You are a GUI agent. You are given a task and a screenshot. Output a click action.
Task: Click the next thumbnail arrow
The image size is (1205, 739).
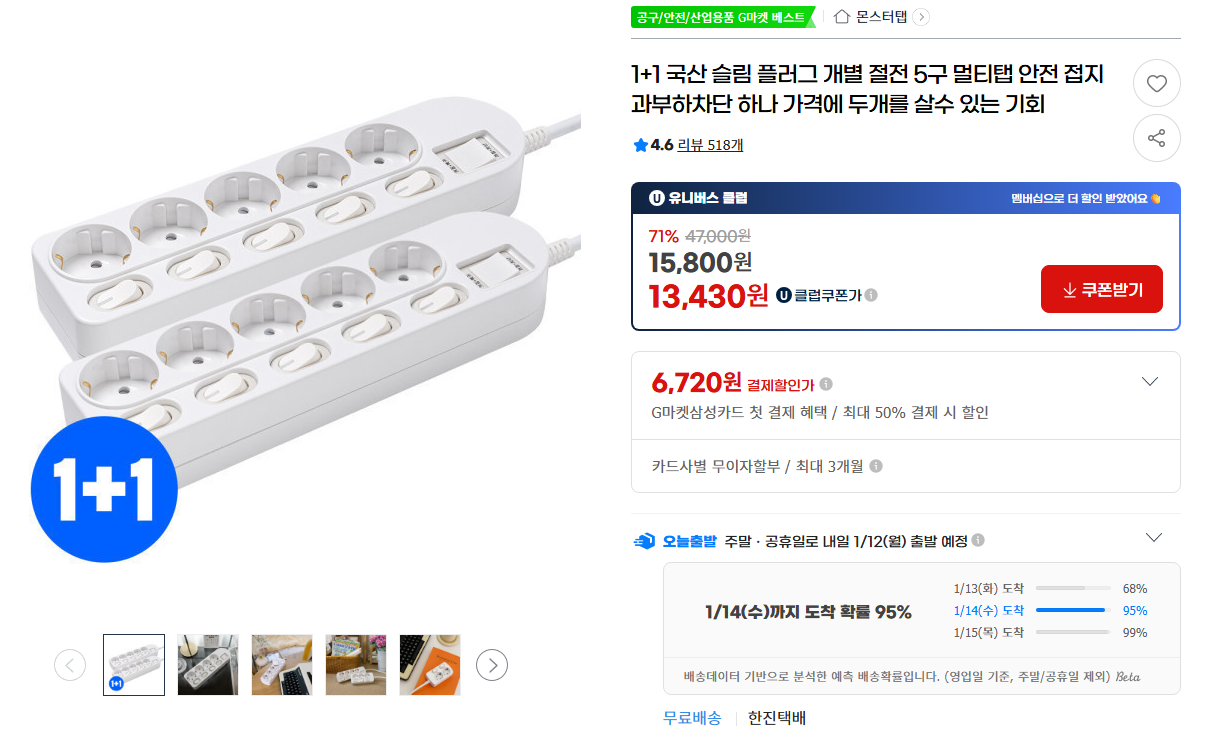tap(491, 664)
